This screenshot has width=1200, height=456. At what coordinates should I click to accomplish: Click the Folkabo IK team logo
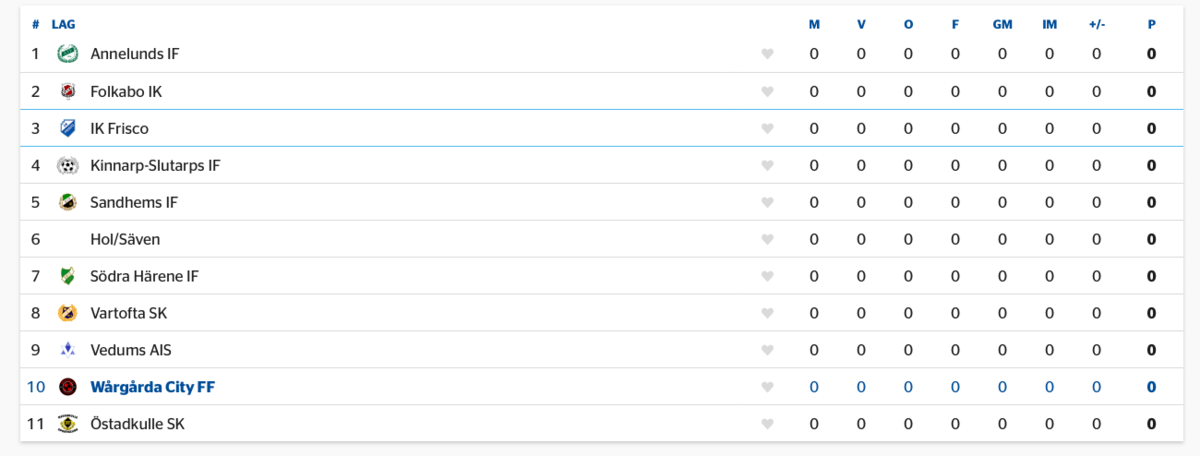point(67,91)
